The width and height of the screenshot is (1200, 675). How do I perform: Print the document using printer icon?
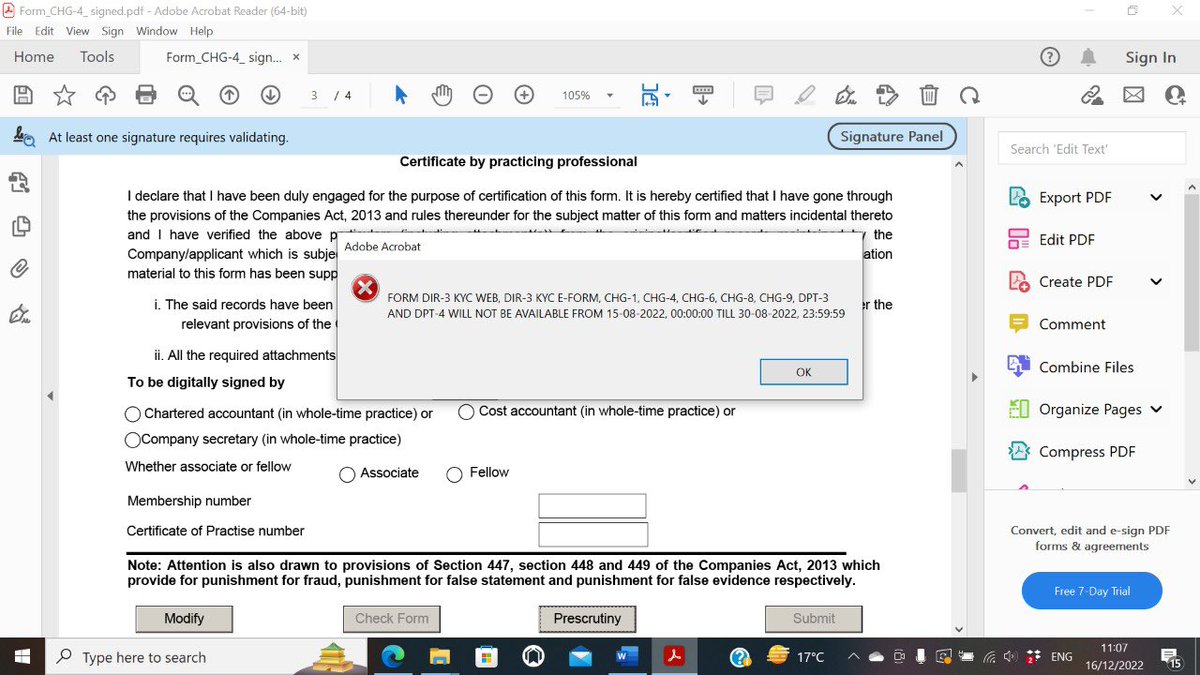147,95
